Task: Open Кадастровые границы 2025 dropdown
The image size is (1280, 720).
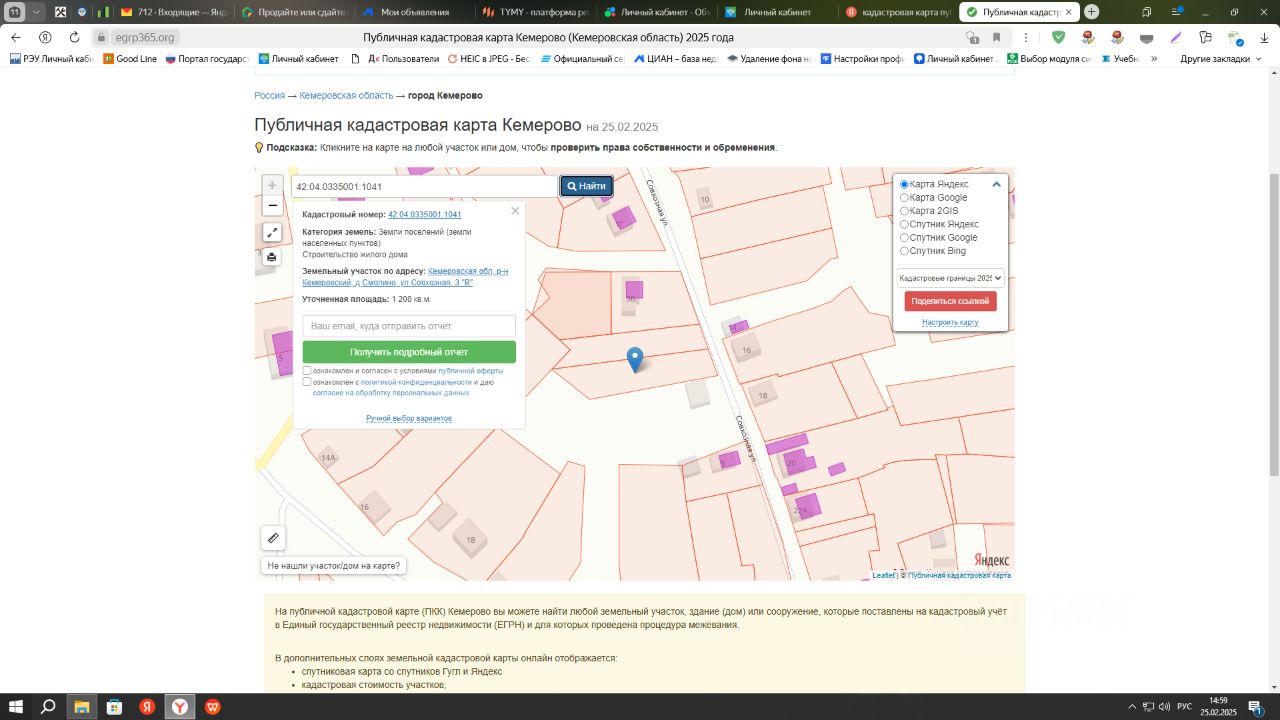Action: (950, 278)
